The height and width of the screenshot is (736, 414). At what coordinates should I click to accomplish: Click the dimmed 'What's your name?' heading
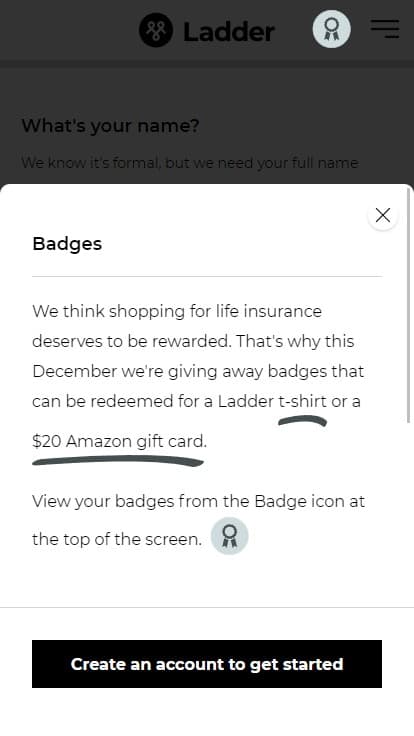111,126
